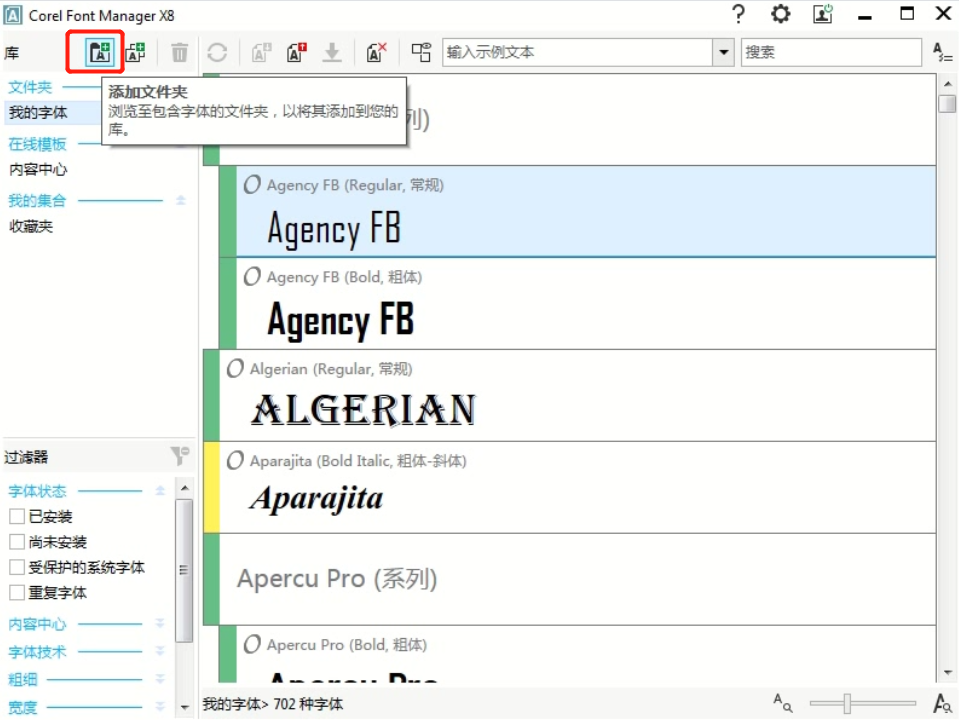Image resolution: width=959 pixels, height=720 pixels.
Task: Click the font sort icon right of search
Action: 942,53
